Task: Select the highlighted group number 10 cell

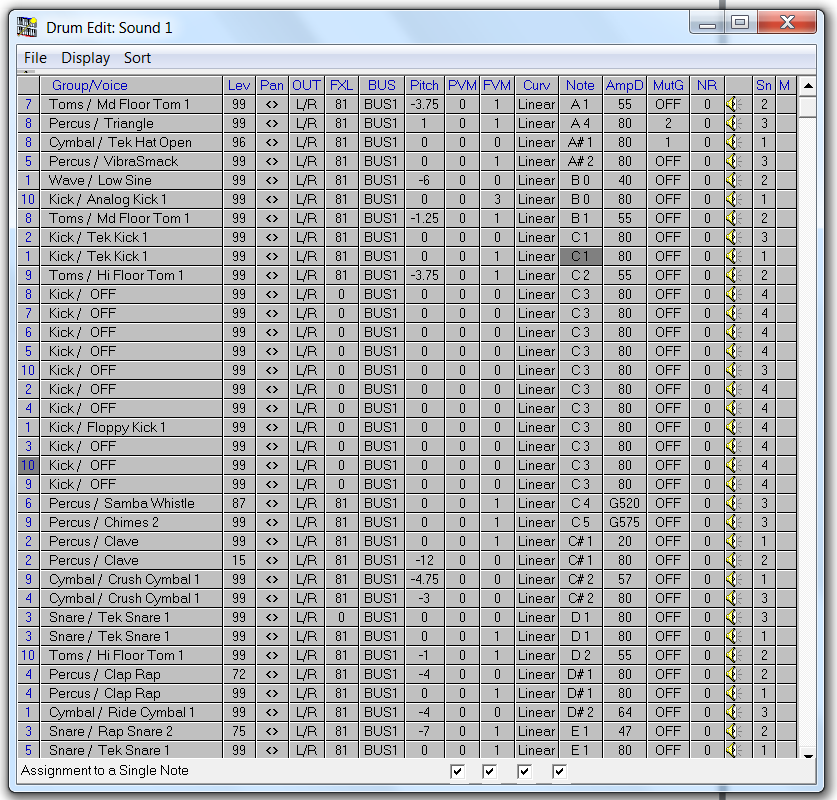Action: click(28, 465)
